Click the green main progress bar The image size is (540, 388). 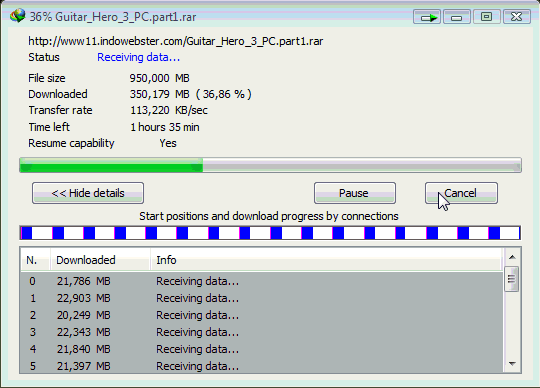pyautogui.click(x=270, y=165)
